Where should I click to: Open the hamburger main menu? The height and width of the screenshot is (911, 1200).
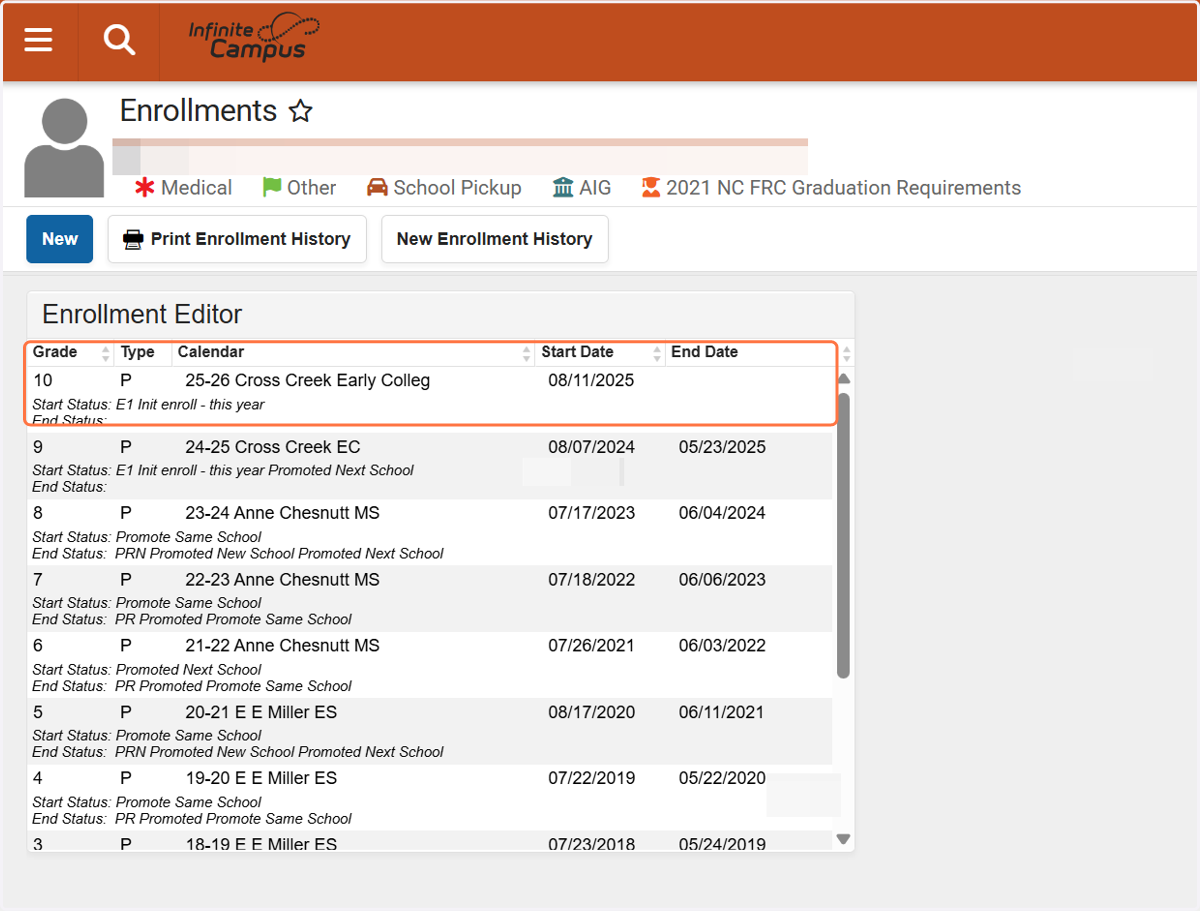38,40
